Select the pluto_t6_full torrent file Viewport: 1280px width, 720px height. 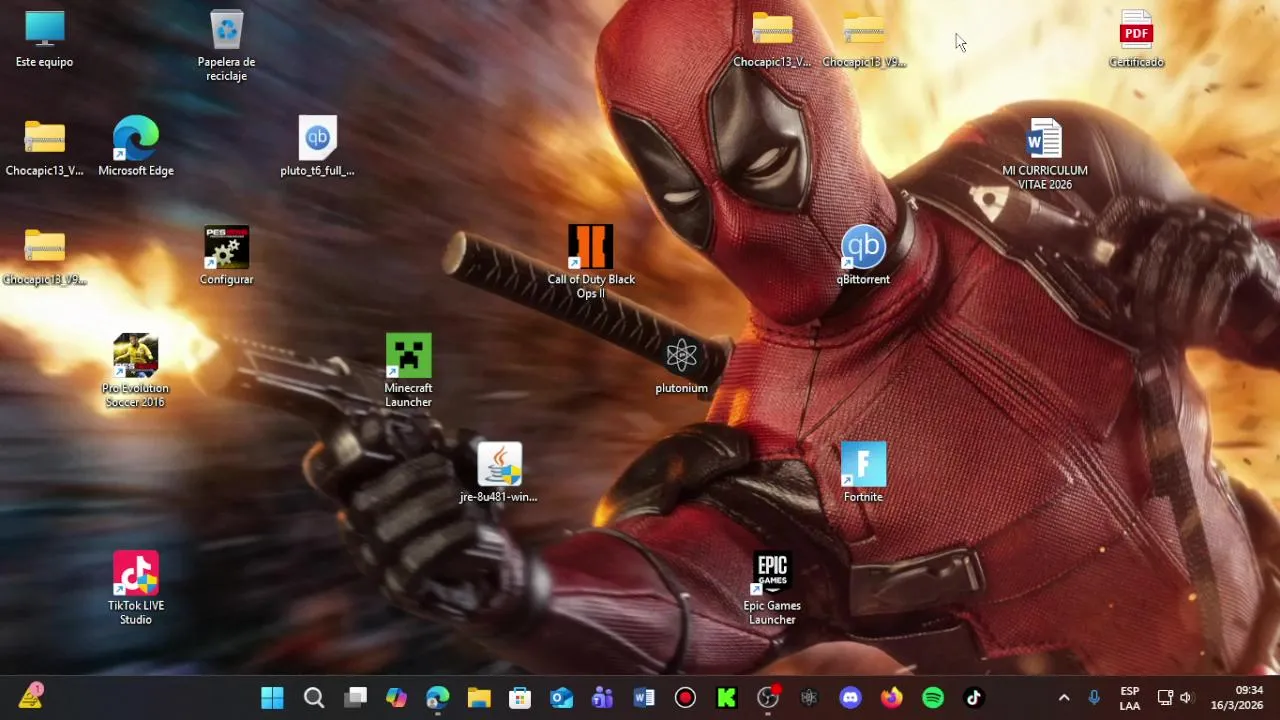pos(317,148)
